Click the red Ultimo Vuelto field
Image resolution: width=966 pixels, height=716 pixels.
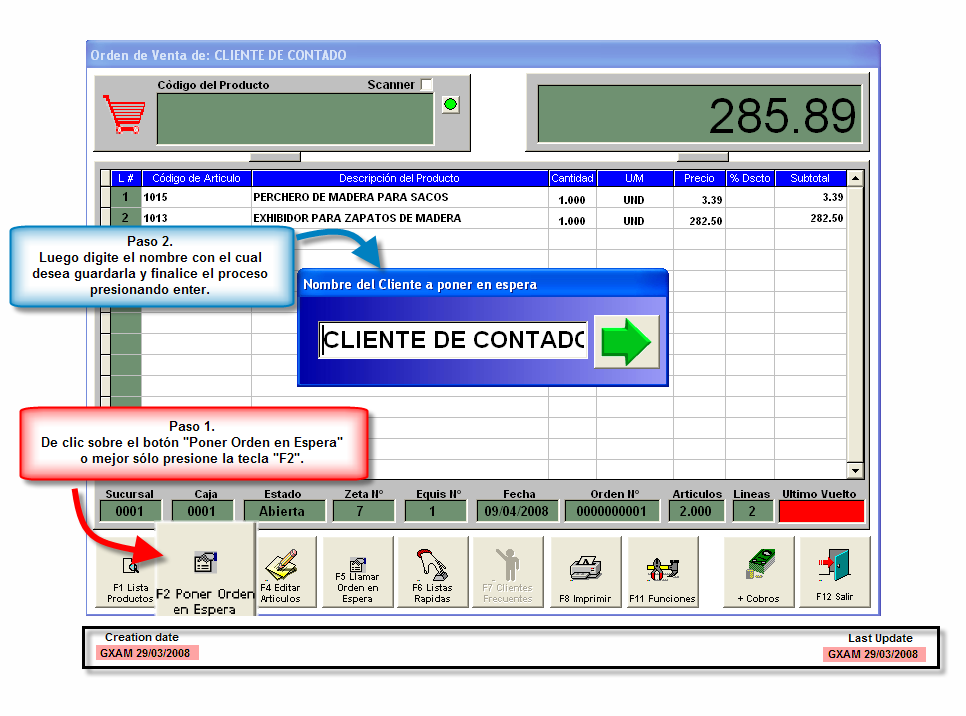(820, 511)
